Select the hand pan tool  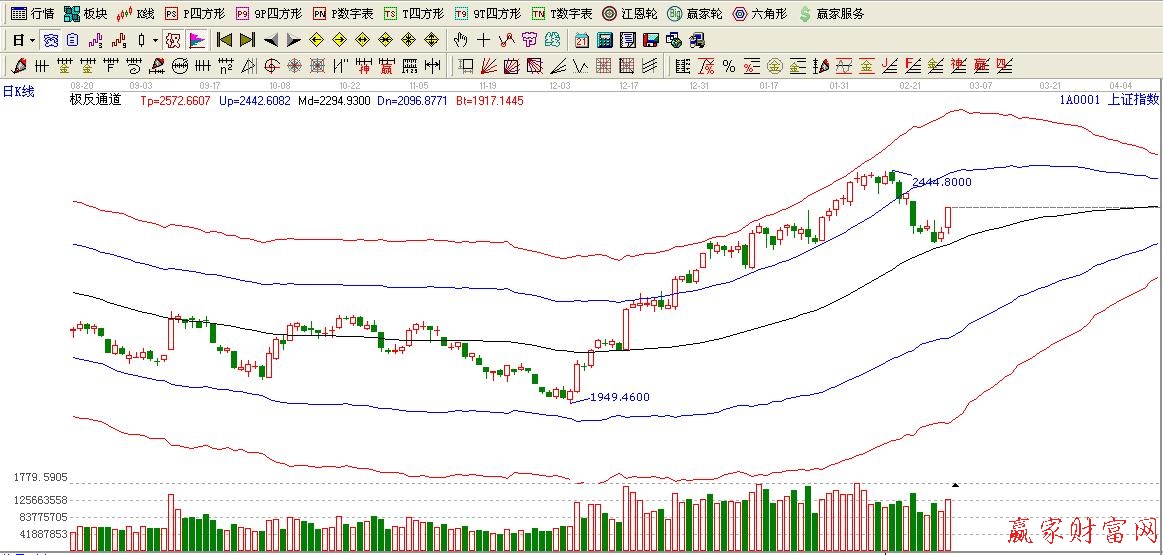coord(460,40)
